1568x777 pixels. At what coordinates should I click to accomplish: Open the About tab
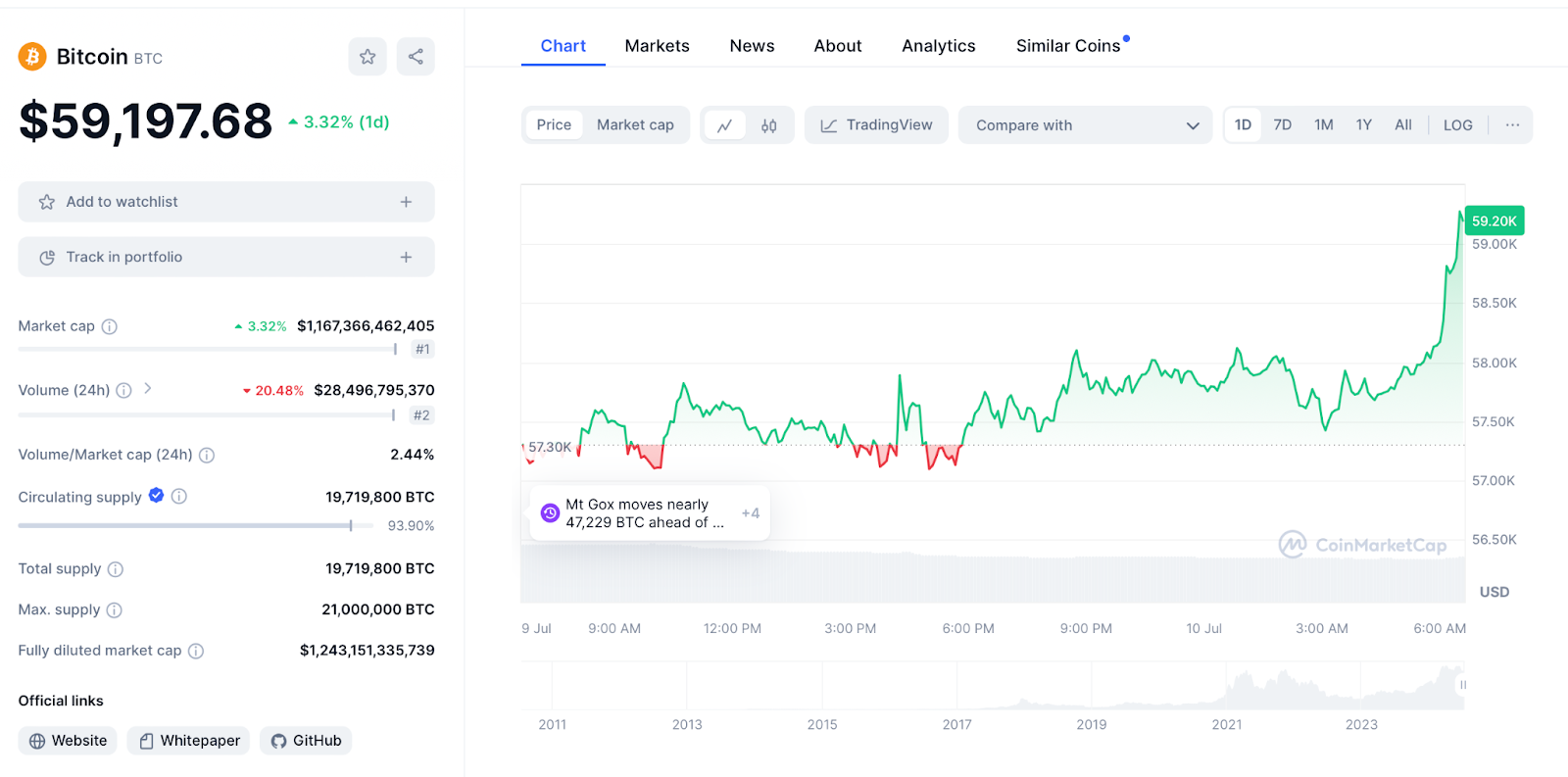coord(838,46)
